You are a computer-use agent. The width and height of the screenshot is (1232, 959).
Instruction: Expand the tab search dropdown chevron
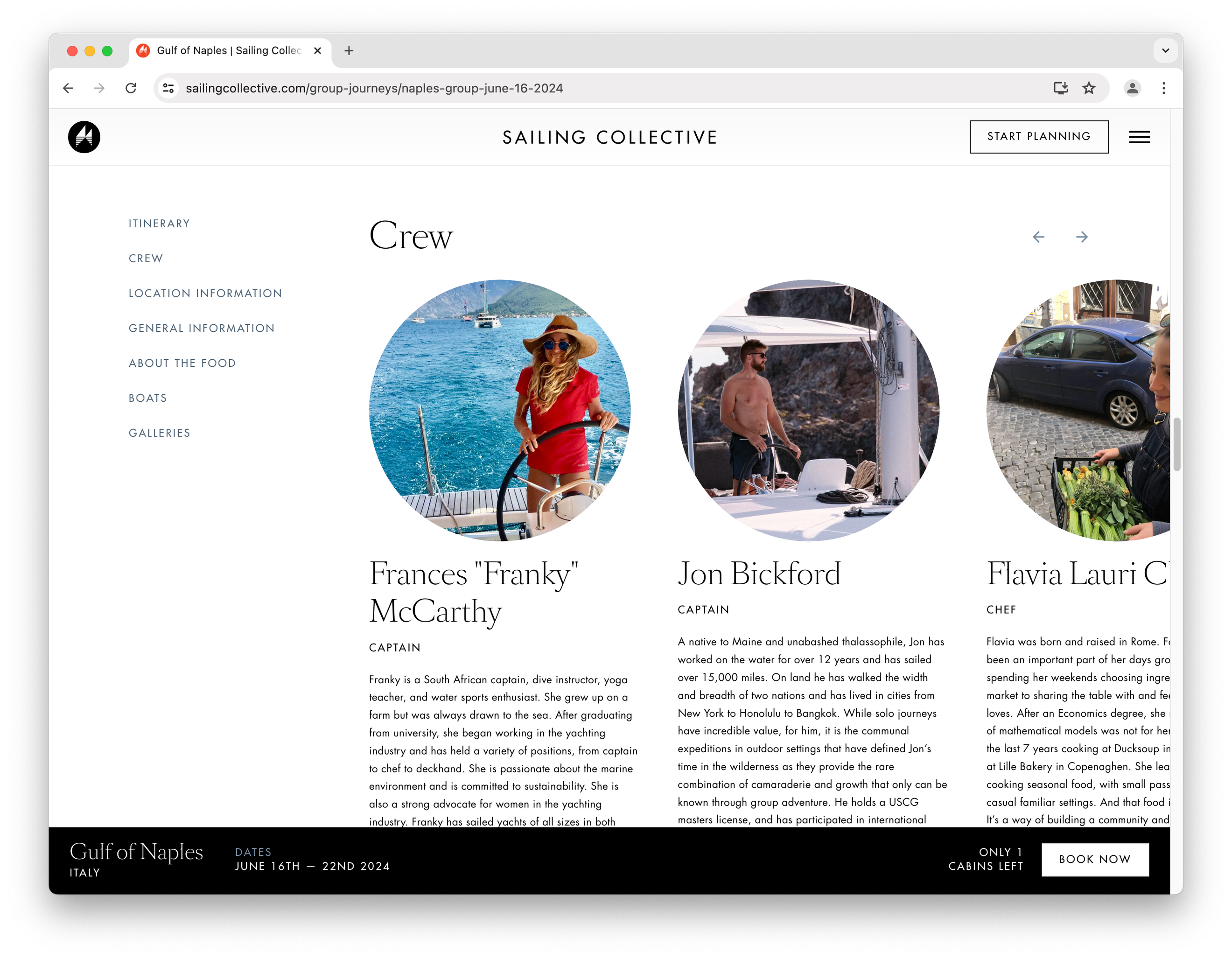coord(1165,51)
